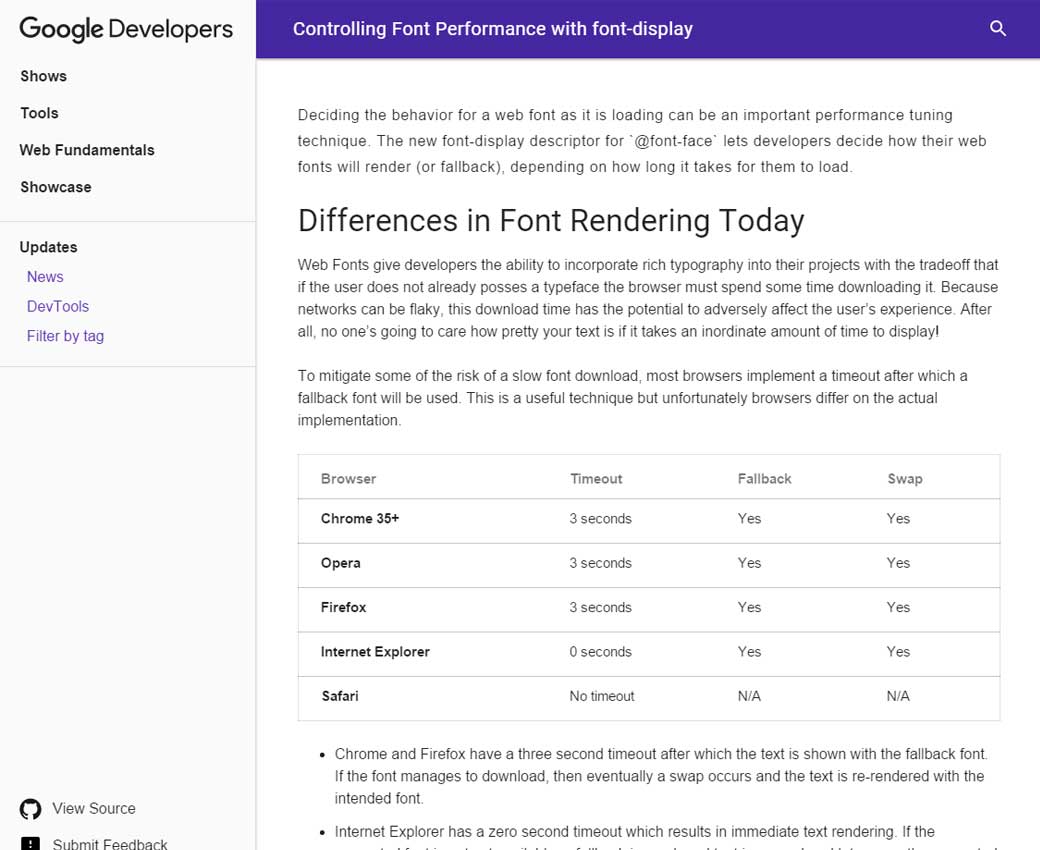This screenshot has width=1040, height=850.
Task: Click the page title in the purple header
Action: pyautogui.click(x=493, y=29)
